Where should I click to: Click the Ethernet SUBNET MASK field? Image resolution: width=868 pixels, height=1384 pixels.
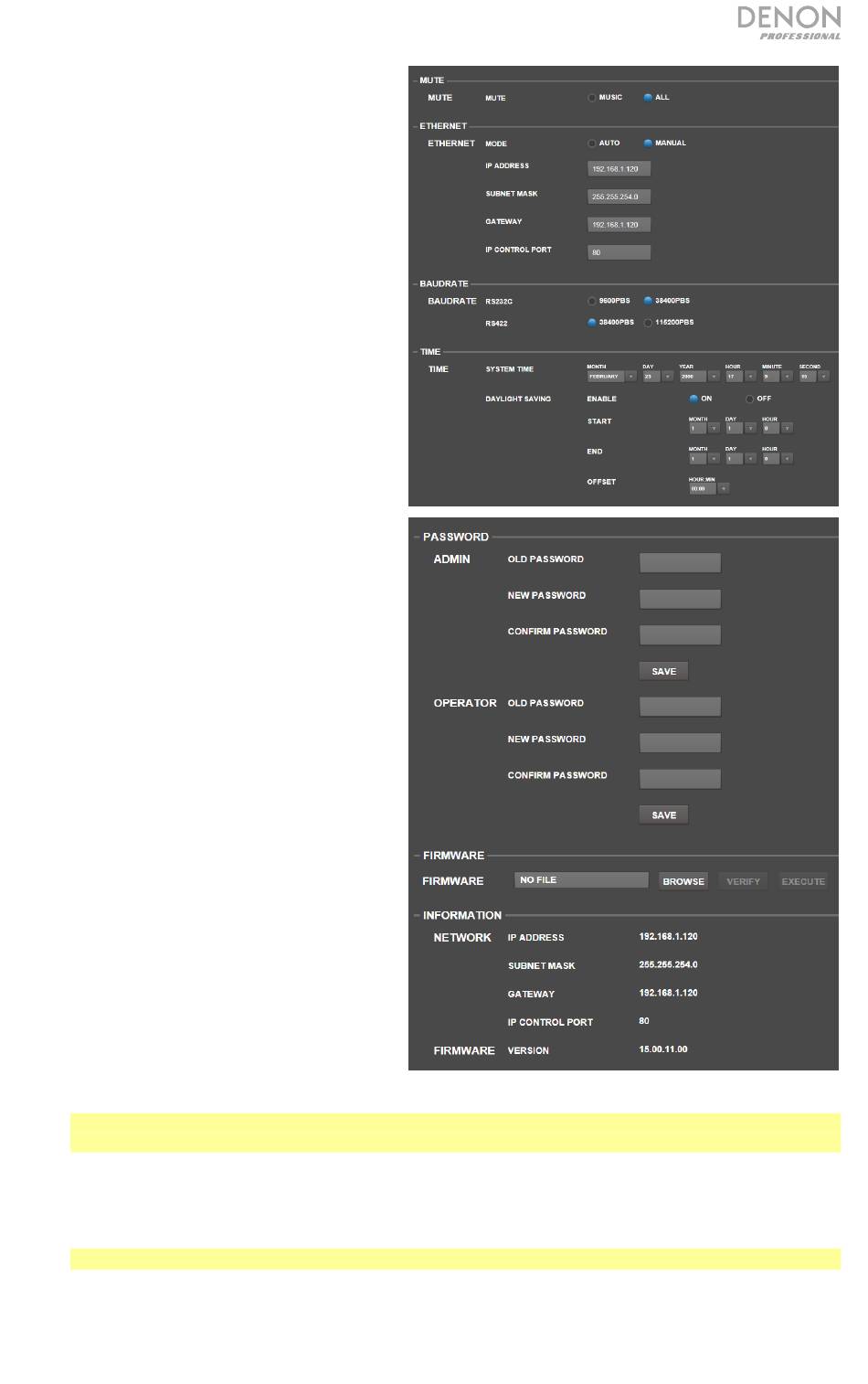click(619, 197)
